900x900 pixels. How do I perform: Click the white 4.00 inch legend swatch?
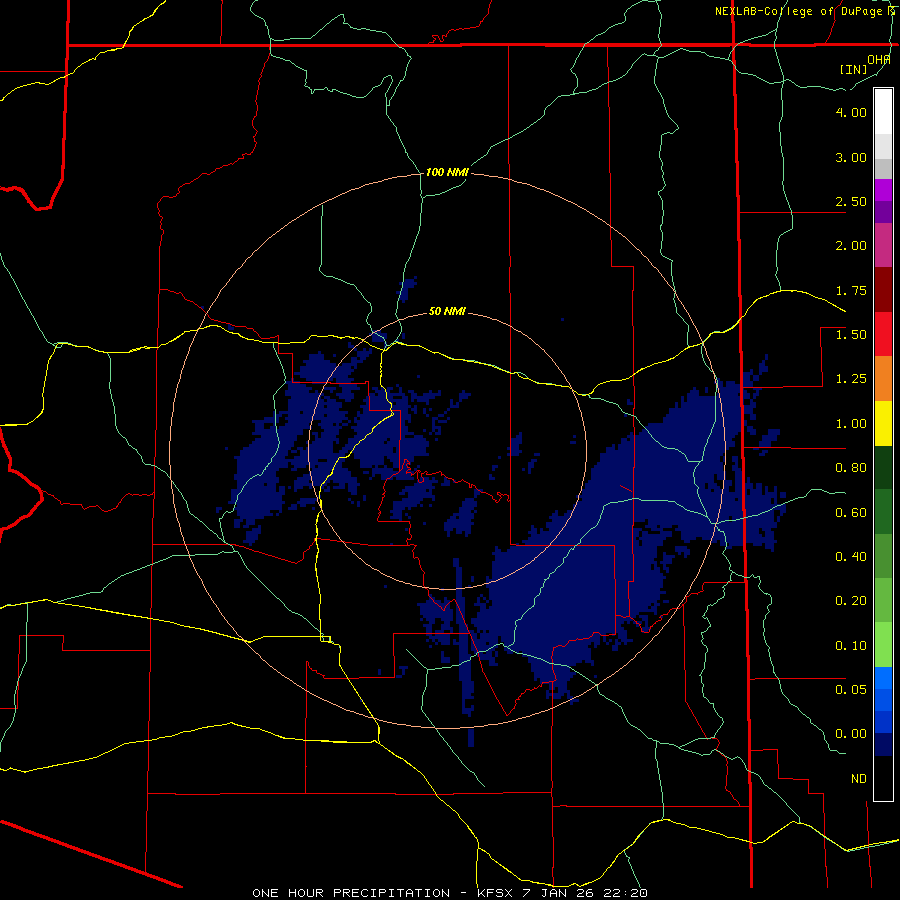click(x=883, y=112)
